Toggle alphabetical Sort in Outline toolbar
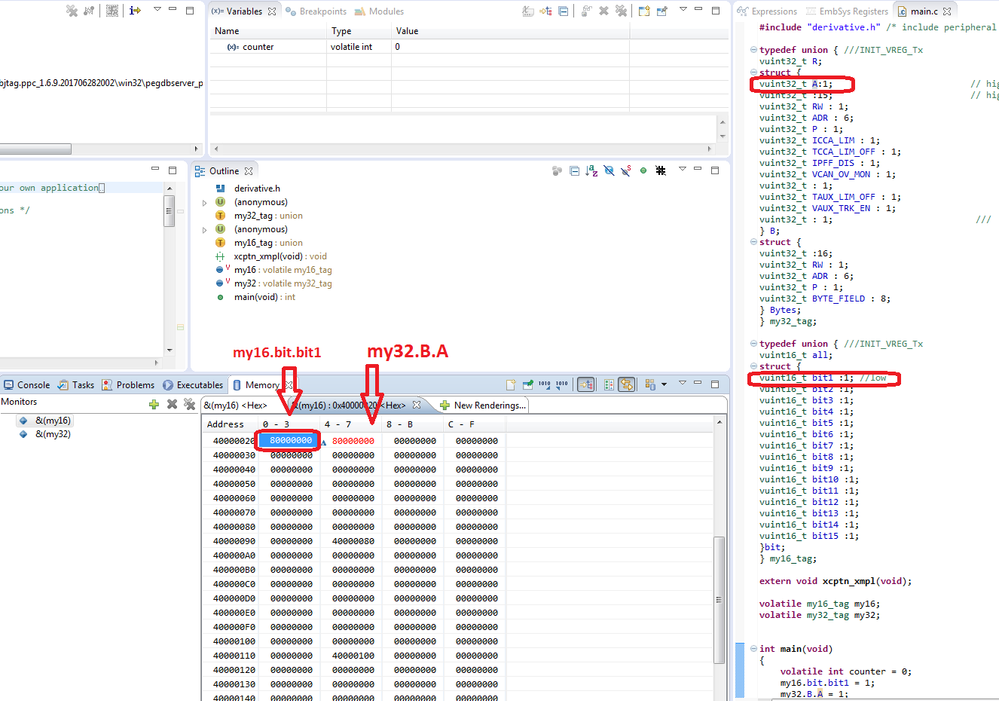This screenshot has height=701, width=999. [592, 171]
